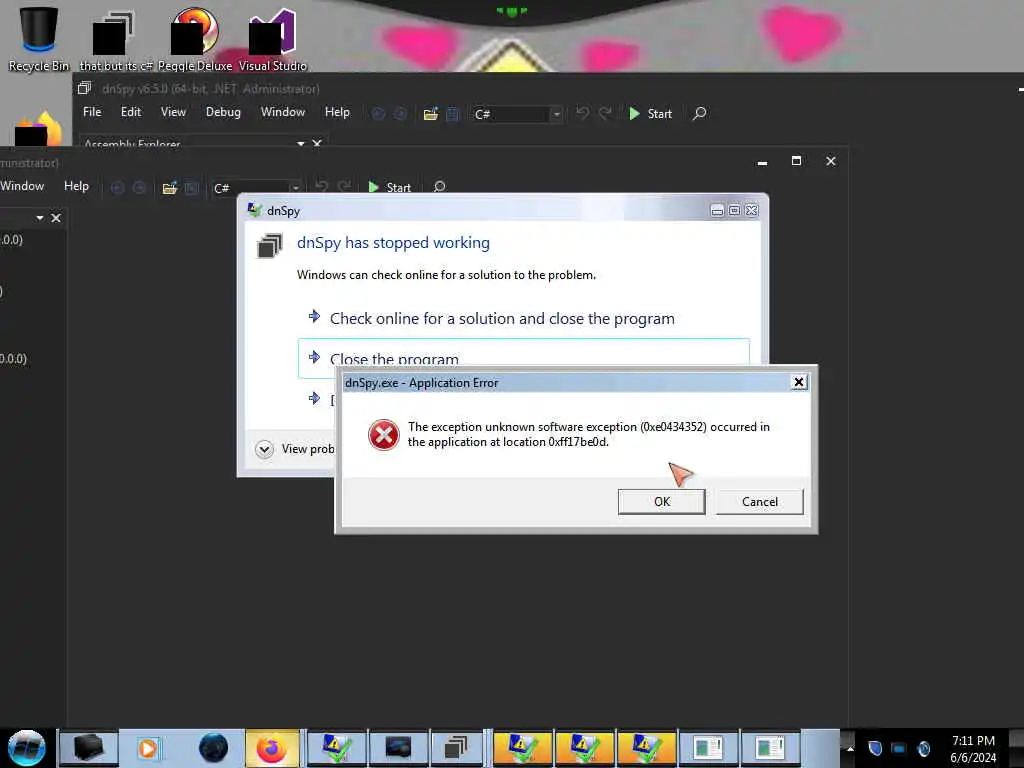The height and width of the screenshot is (768, 1024).
Task: Click the network icon in system tray
Action: click(899, 748)
